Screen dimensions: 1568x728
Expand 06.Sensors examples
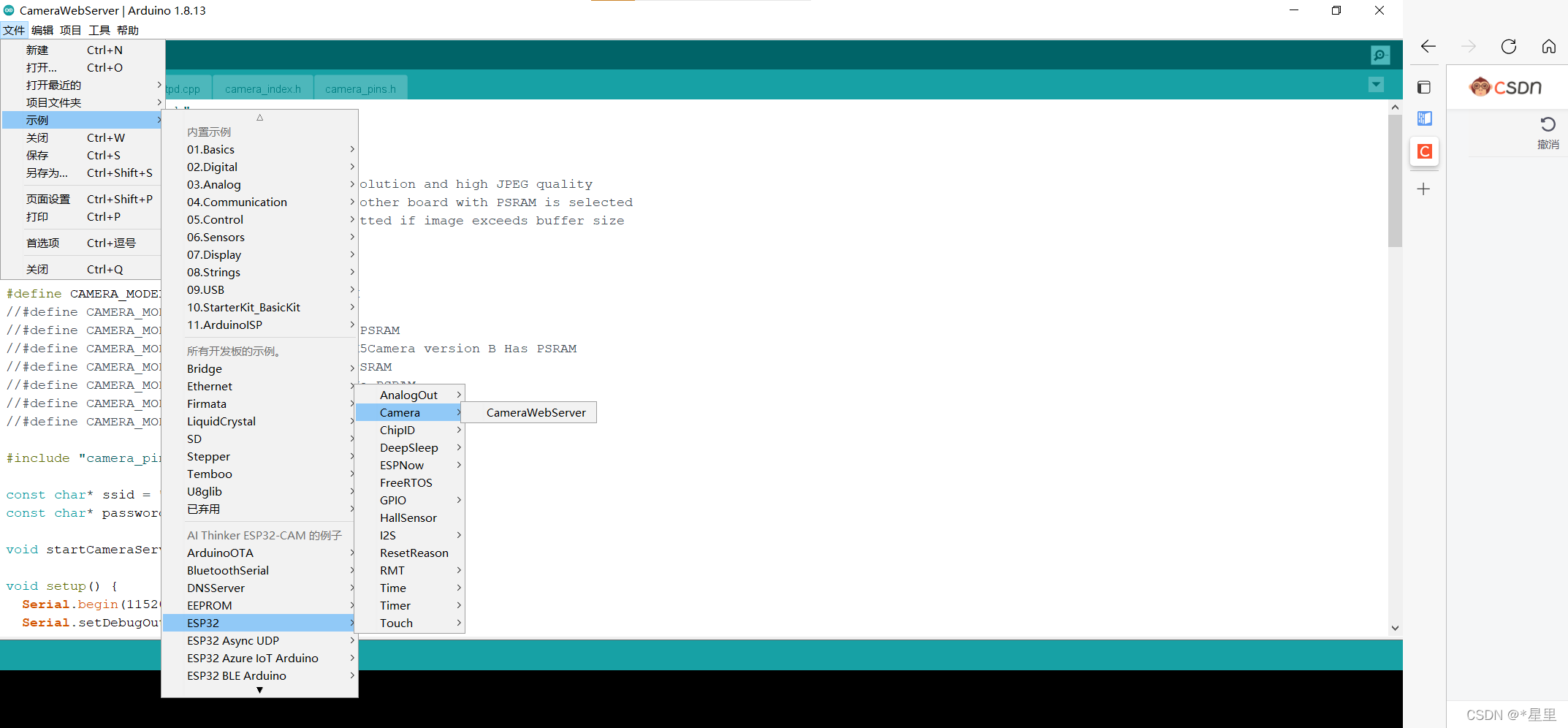click(259, 237)
